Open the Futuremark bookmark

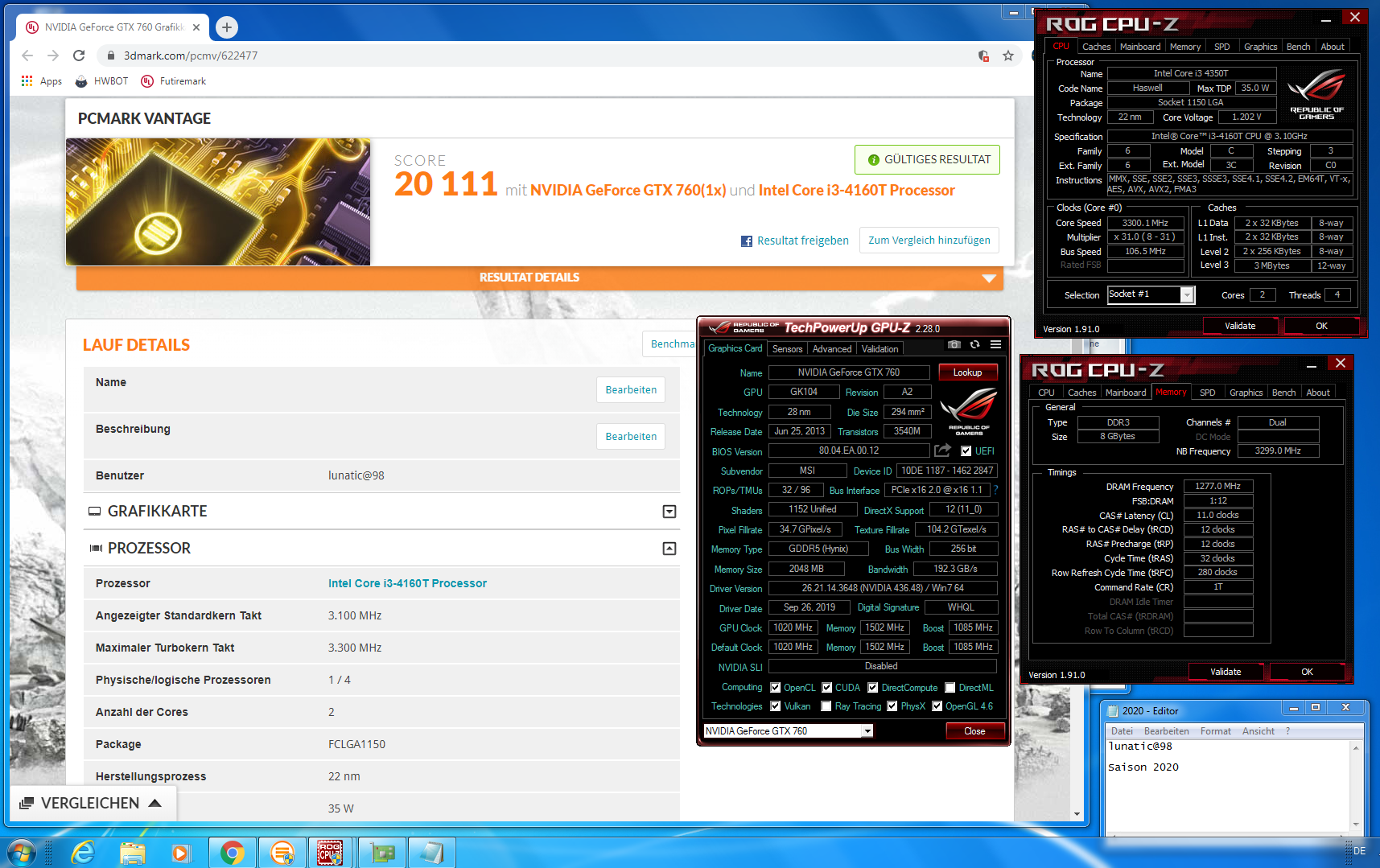[x=174, y=81]
